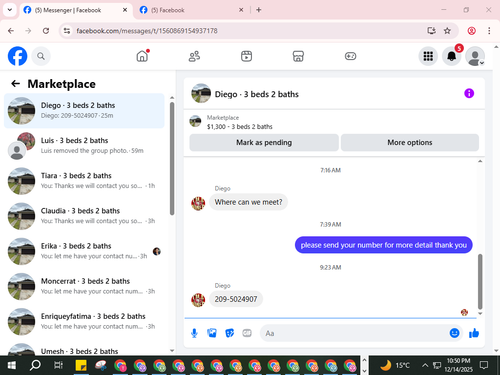Open Moncerrat 3 beds 2 baths conversation
Image resolution: width=500 pixels, height=375 pixels.
[x=84, y=286]
